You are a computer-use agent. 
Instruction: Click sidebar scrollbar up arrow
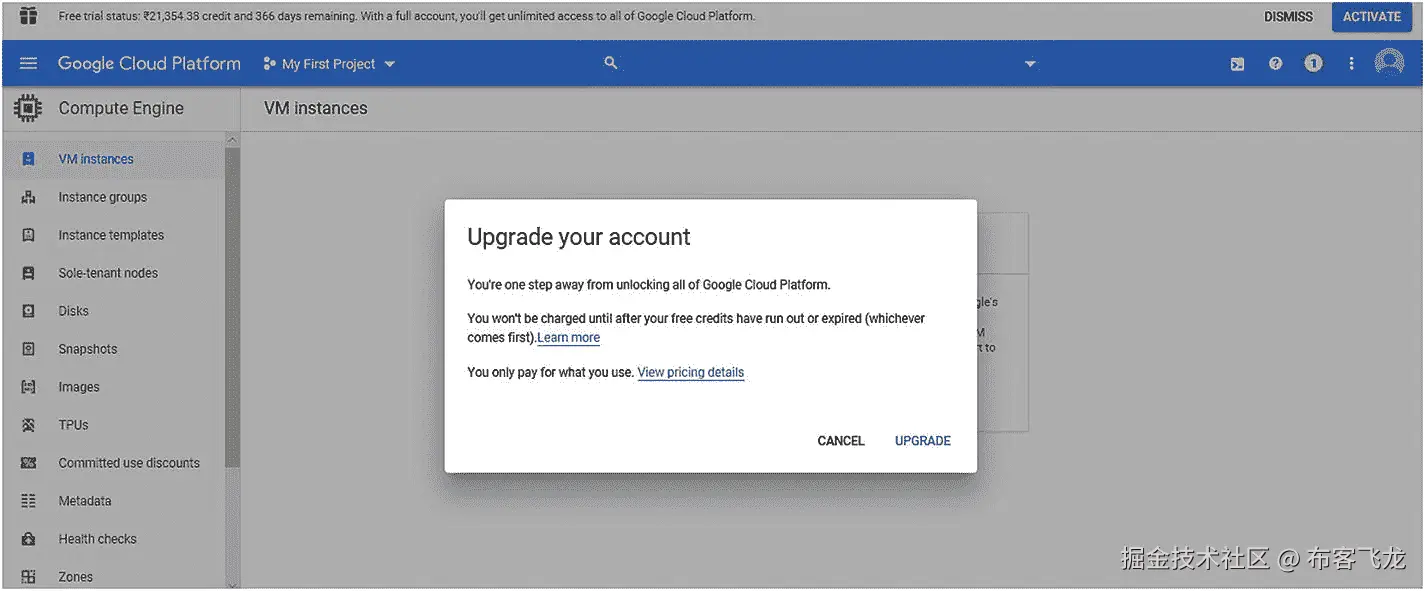click(x=232, y=139)
